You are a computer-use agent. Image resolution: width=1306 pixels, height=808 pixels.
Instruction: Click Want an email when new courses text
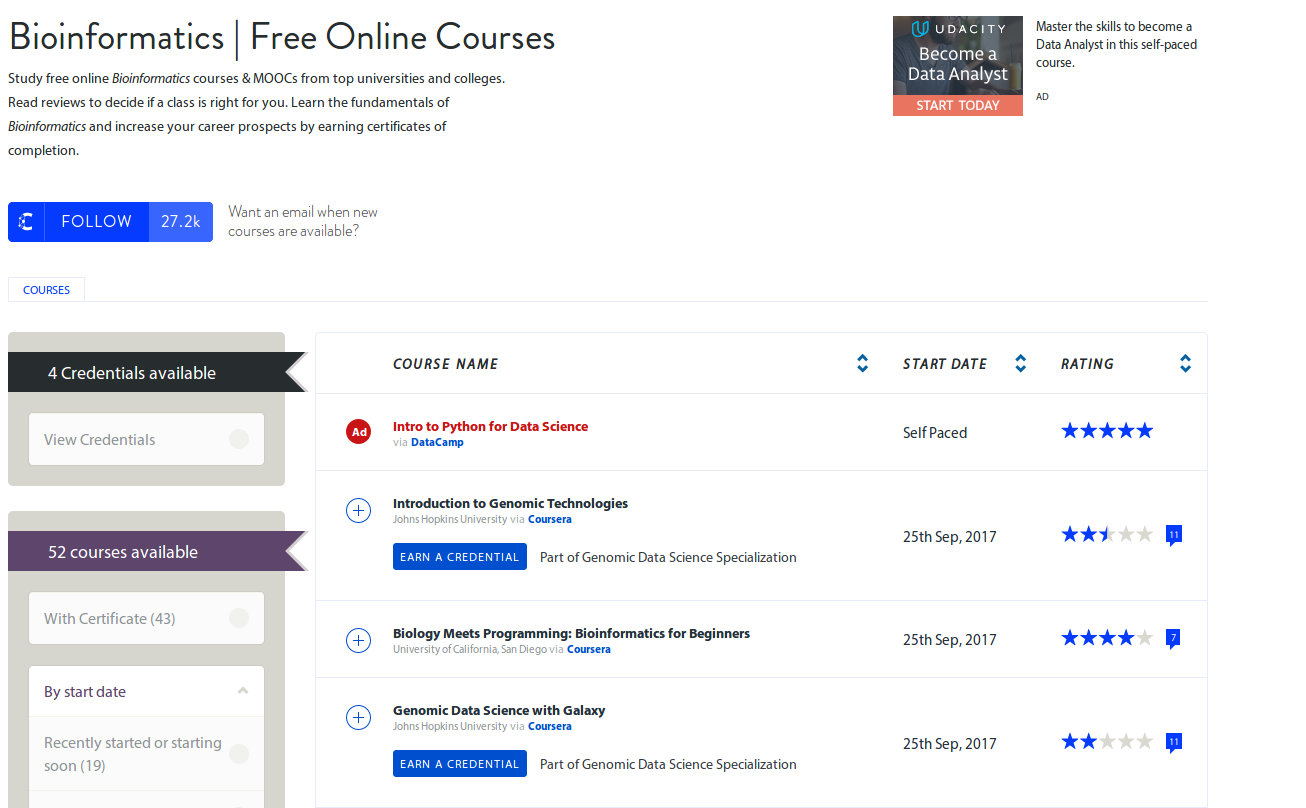(x=303, y=221)
